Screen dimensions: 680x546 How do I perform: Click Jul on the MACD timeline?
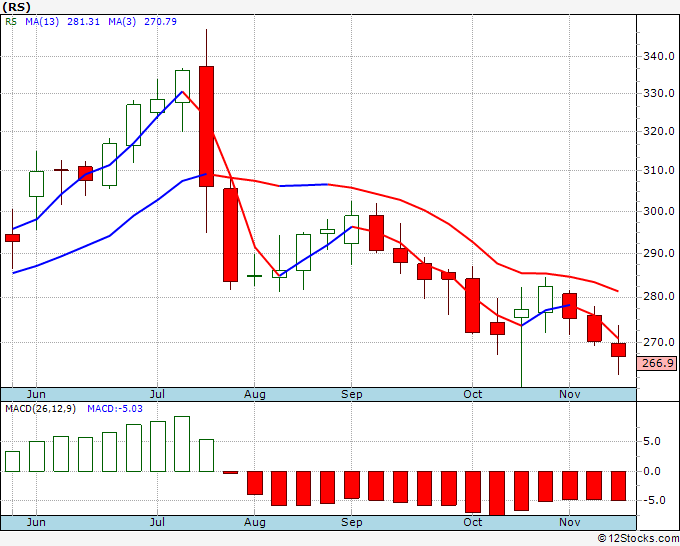[x=157, y=522]
